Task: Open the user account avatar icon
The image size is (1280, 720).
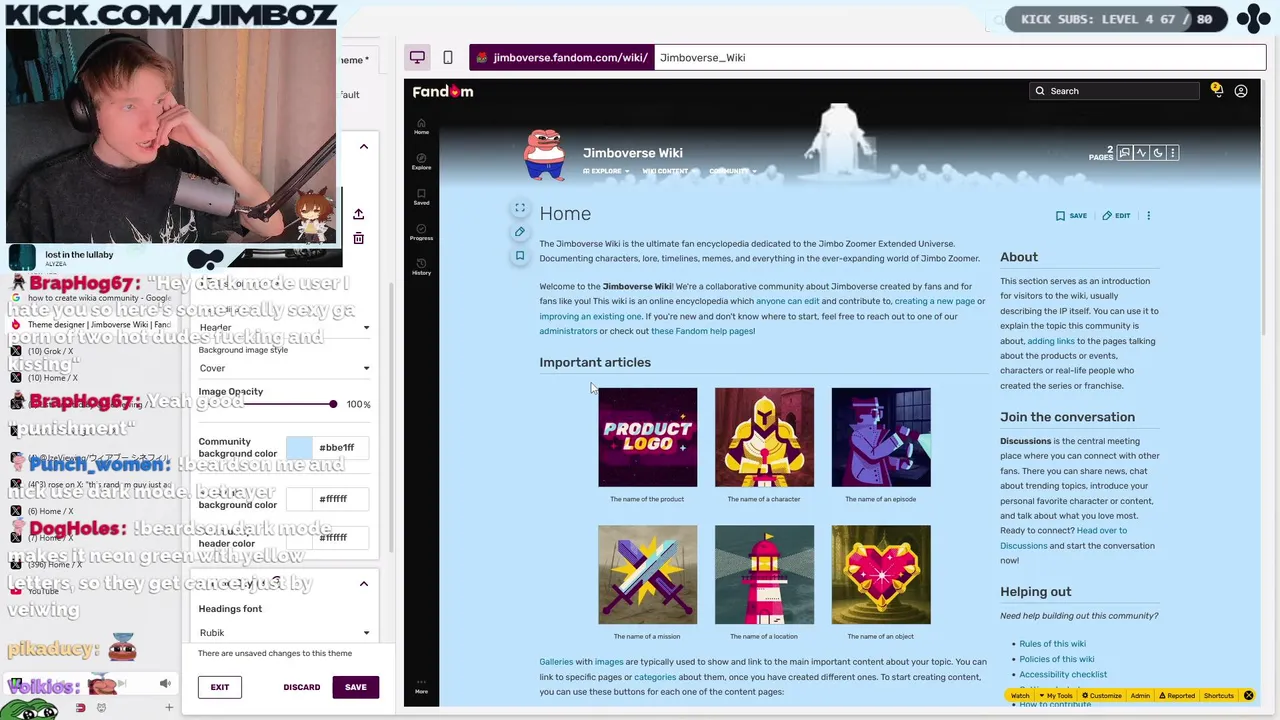Action: point(1241,91)
